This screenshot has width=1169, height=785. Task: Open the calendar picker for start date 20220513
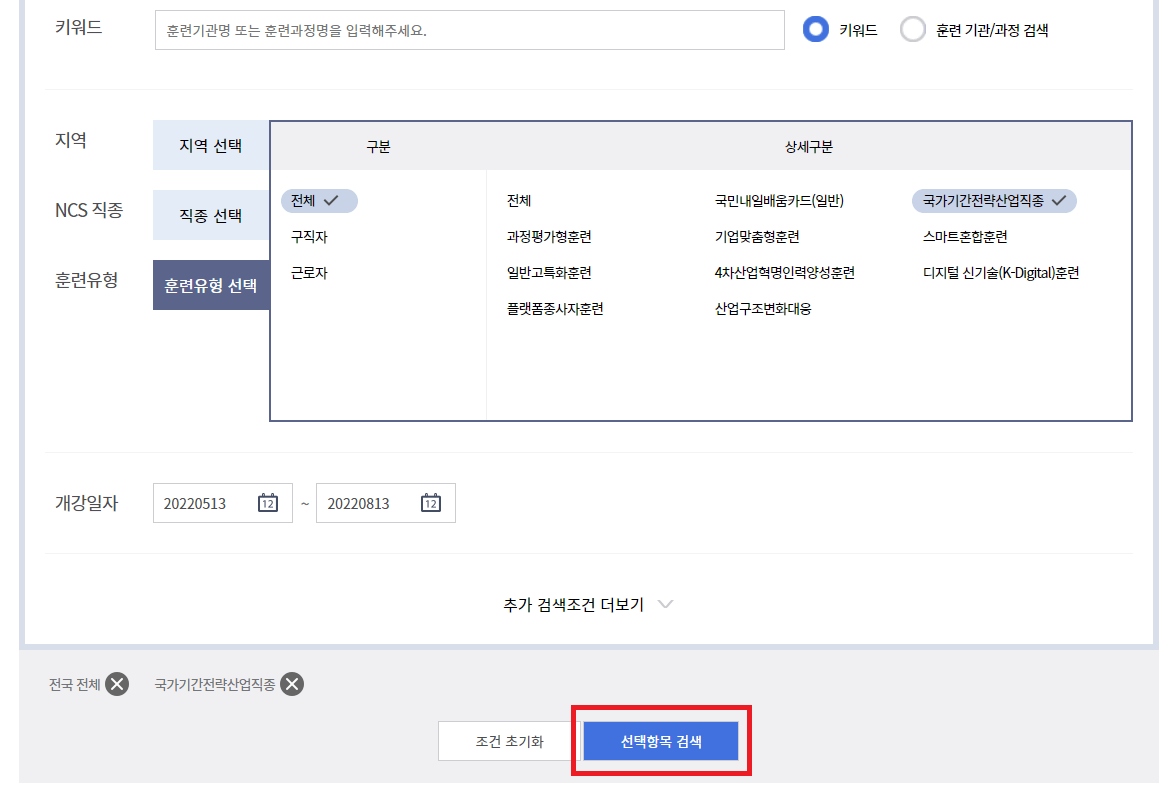coord(268,503)
